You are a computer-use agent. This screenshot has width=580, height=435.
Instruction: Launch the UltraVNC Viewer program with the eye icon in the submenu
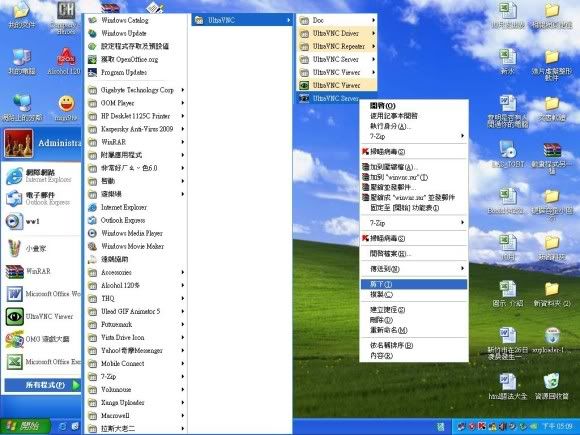(x=337, y=85)
